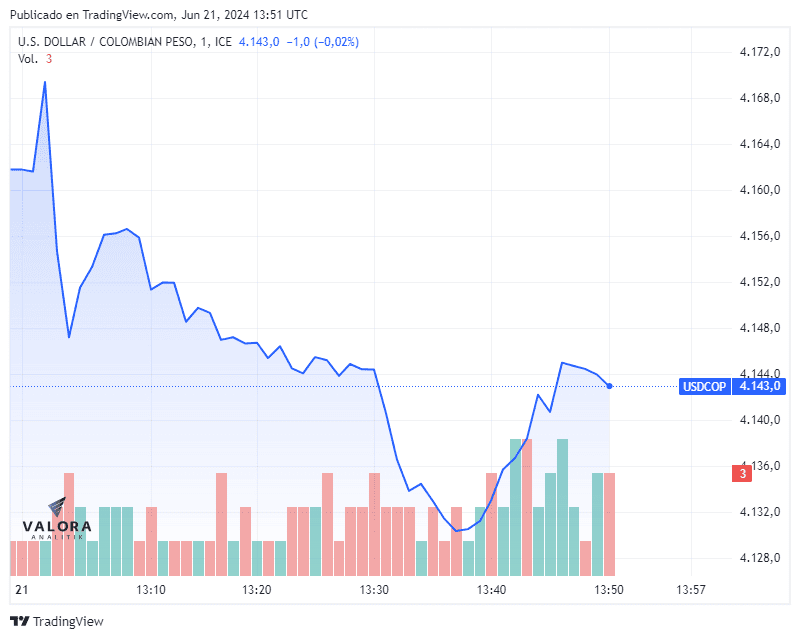
Task: Click the 13:50 time axis label
Action: click(x=609, y=590)
